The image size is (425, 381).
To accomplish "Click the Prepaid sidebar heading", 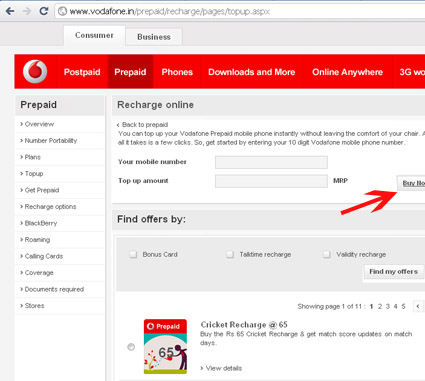I will click(x=38, y=105).
